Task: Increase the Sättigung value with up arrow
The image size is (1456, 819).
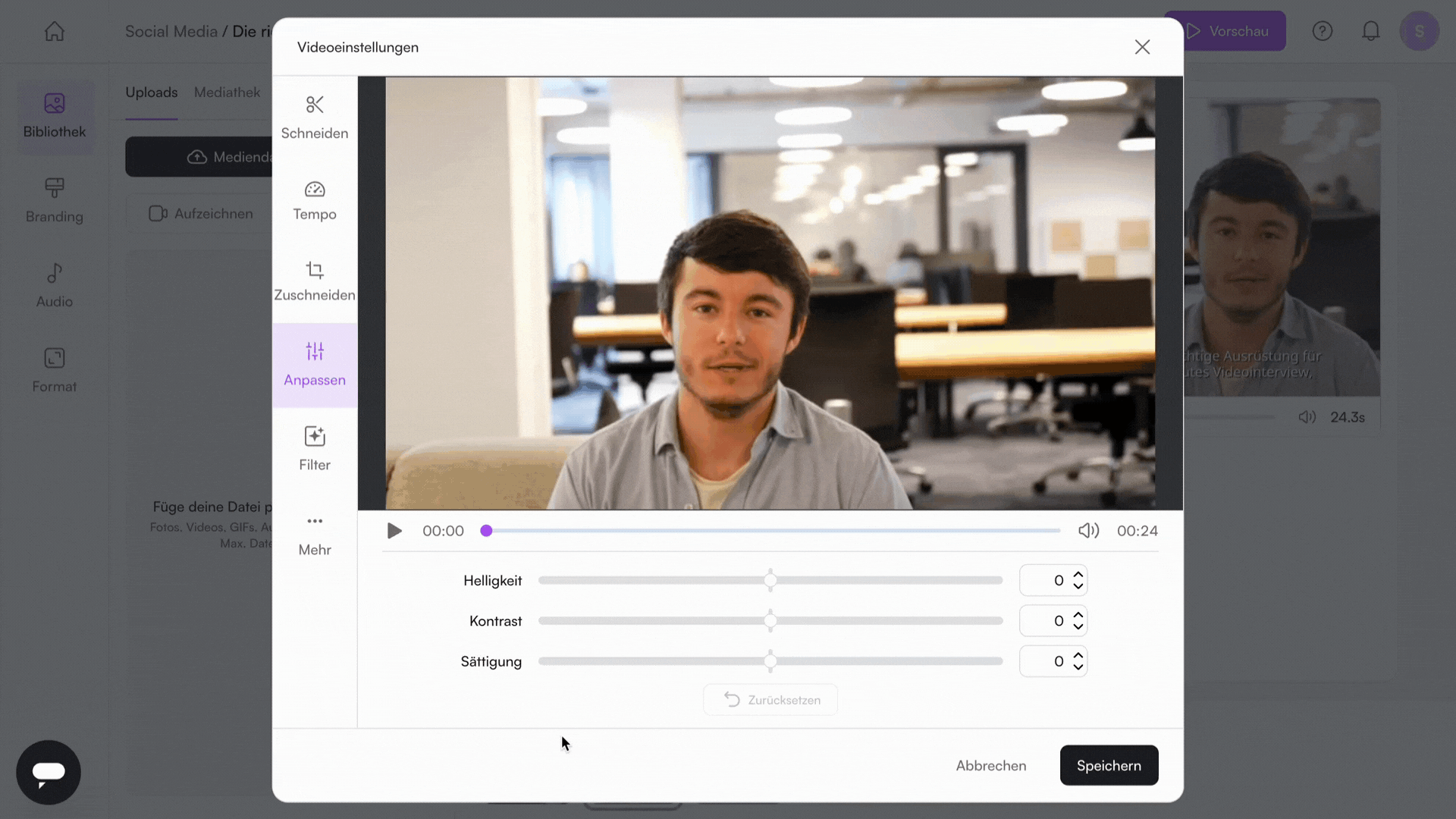Action: (x=1078, y=655)
